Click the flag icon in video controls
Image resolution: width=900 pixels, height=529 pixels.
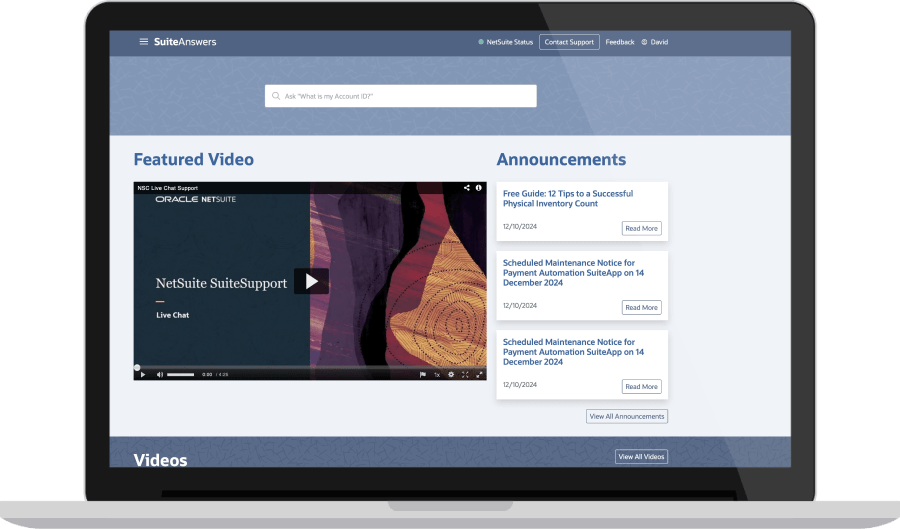tap(422, 374)
